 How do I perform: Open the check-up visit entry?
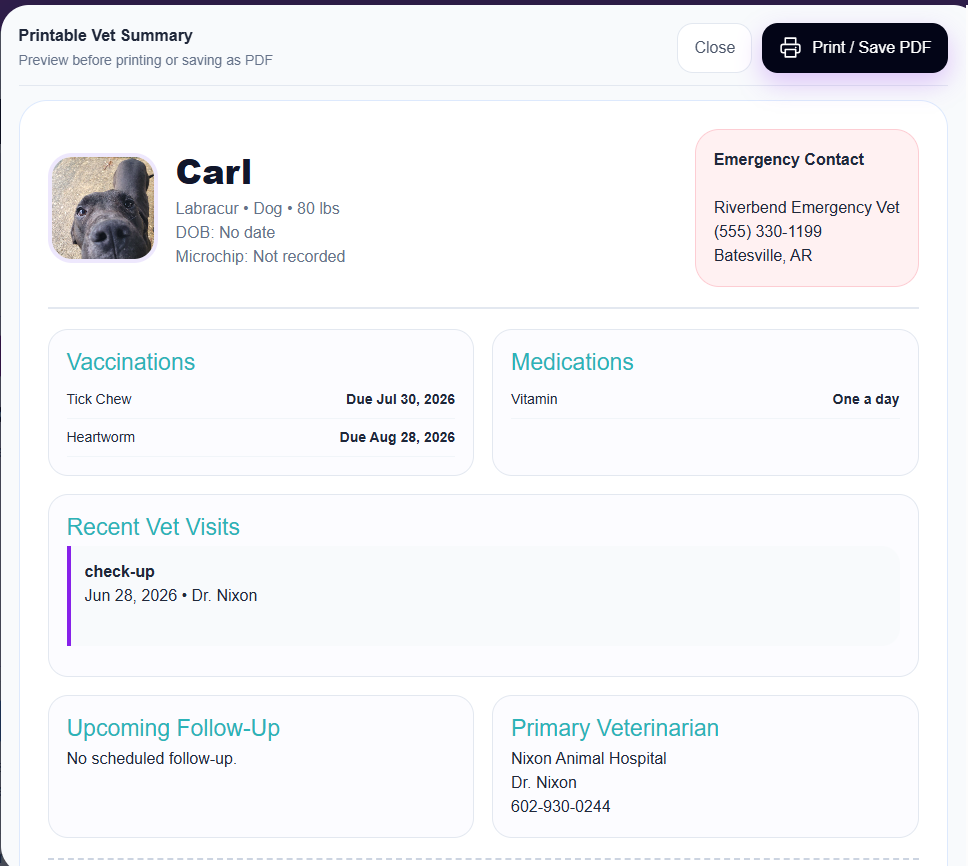coord(483,596)
